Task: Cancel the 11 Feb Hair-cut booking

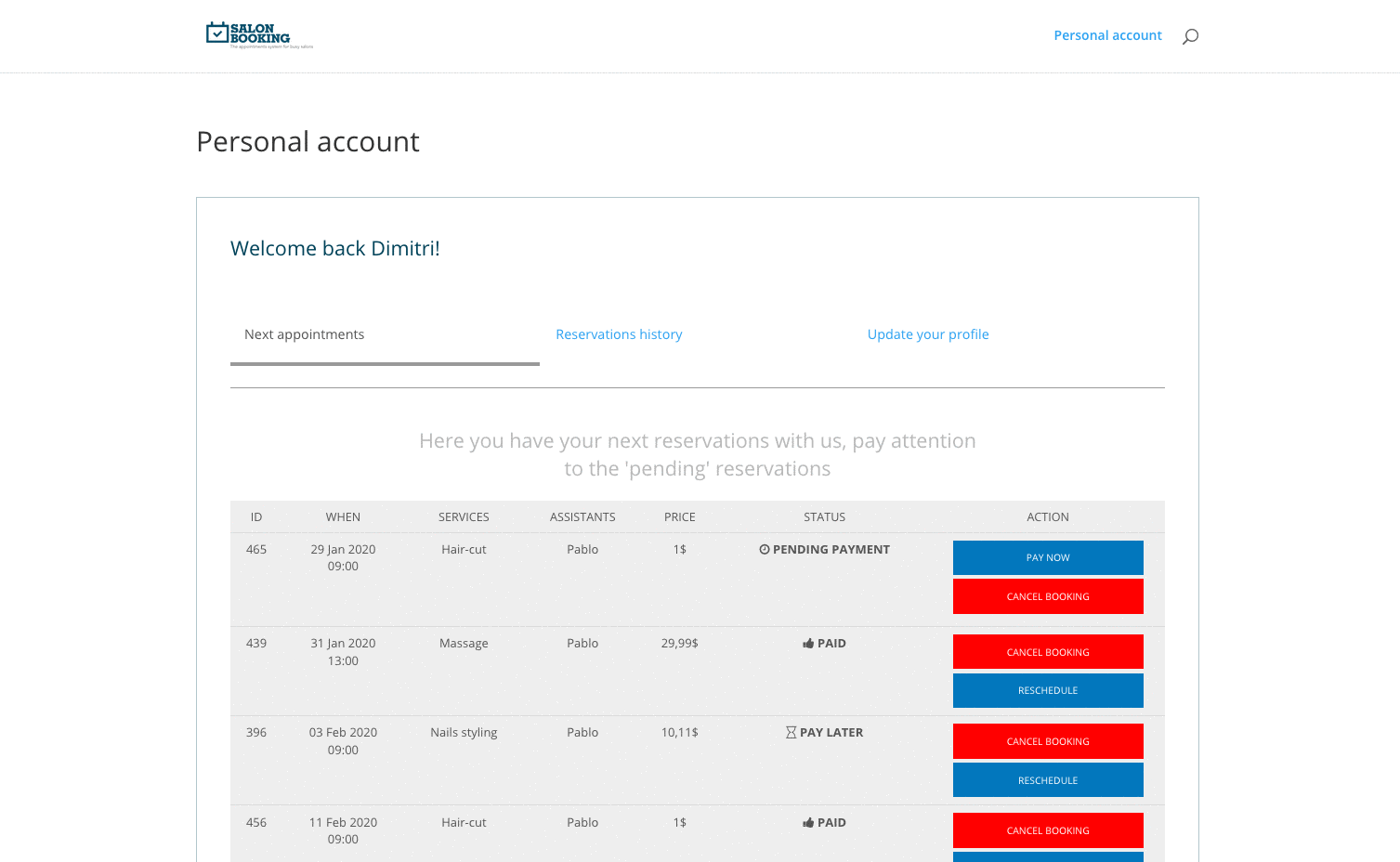Action: pyautogui.click(x=1047, y=830)
